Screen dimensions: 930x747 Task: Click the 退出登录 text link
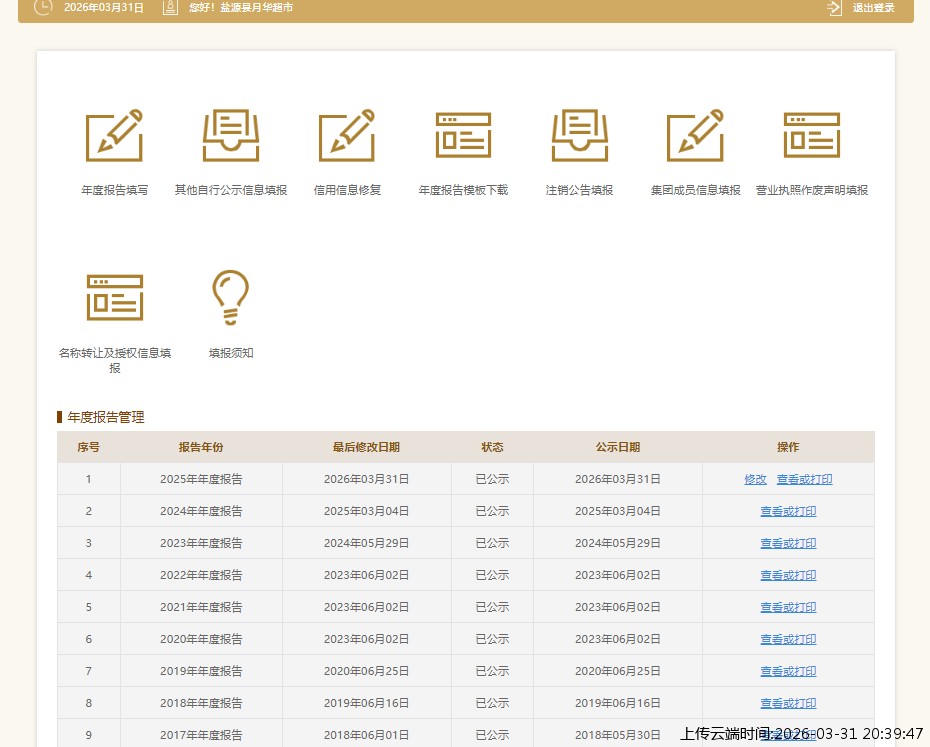point(873,8)
